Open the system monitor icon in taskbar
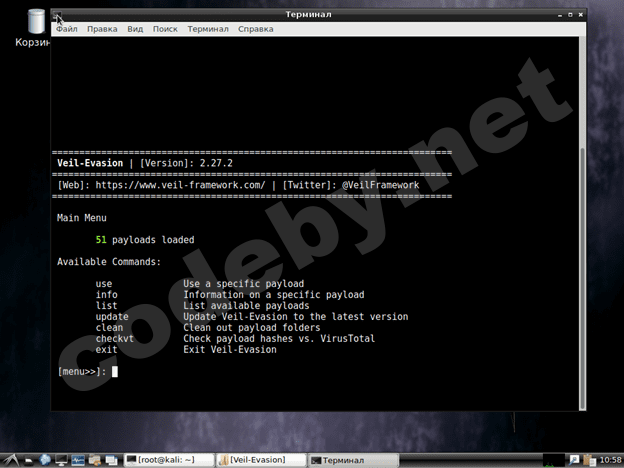Viewport: 624px width, 468px height. pyautogui.click(x=78, y=460)
